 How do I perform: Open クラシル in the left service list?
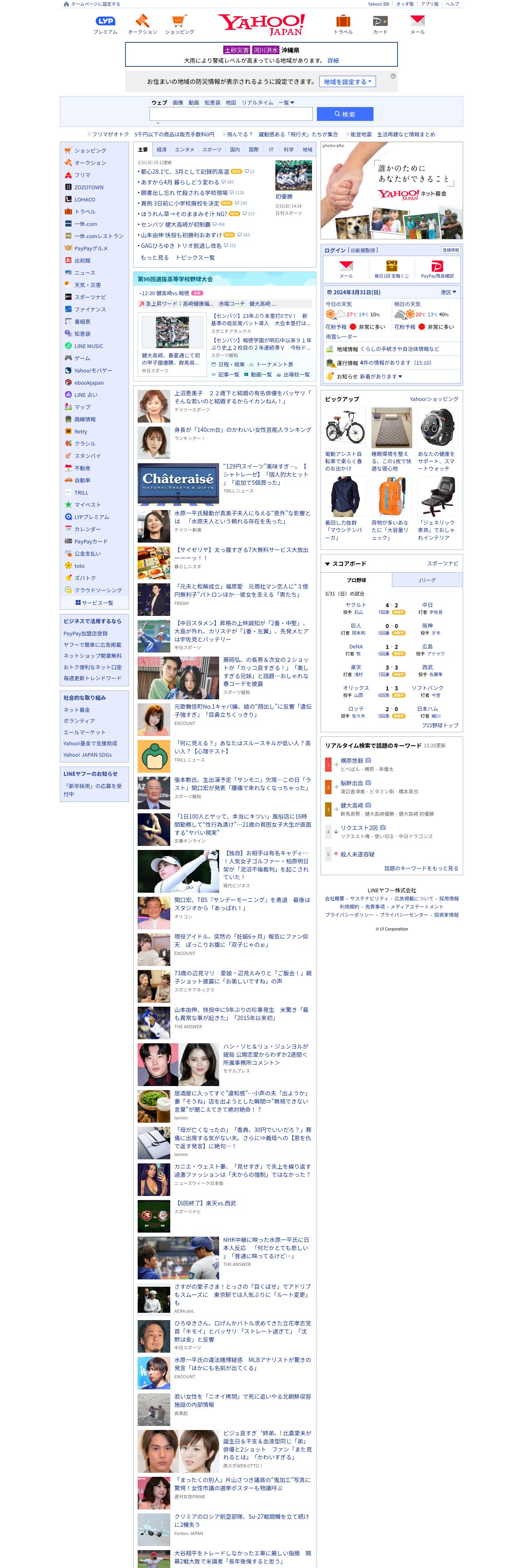[x=85, y=443]
